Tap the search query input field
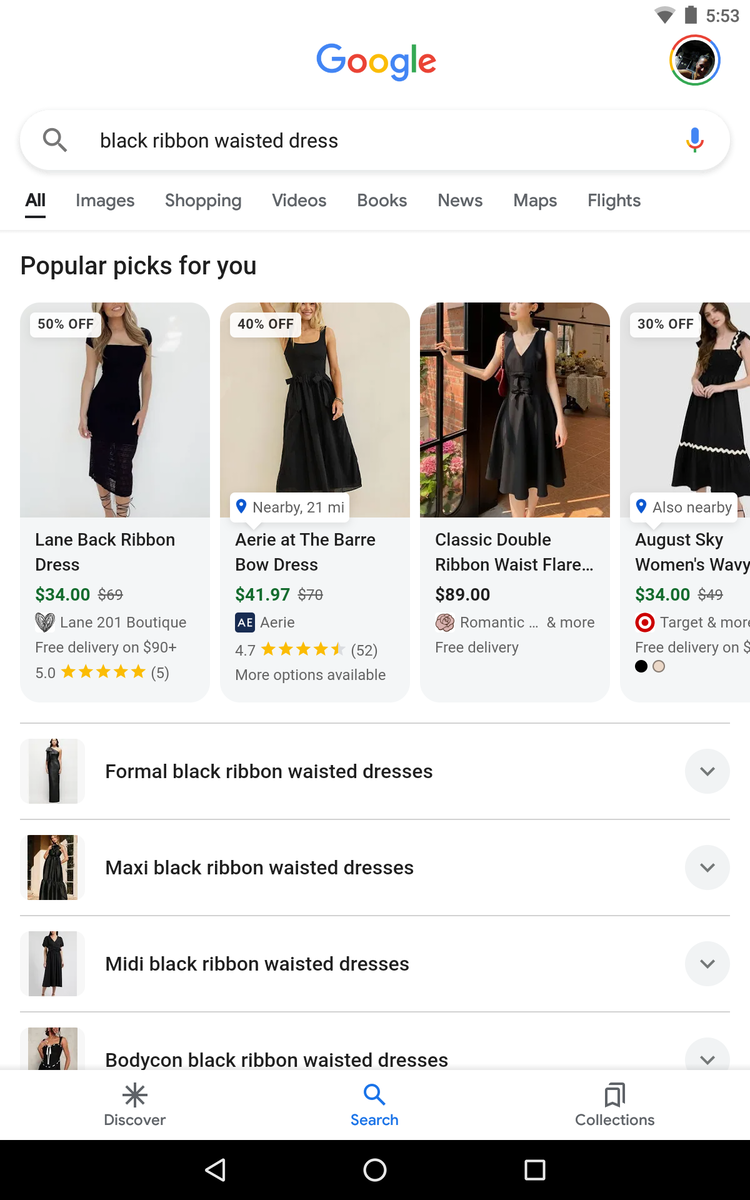The image size is (750, 1200). coord(370,141)
